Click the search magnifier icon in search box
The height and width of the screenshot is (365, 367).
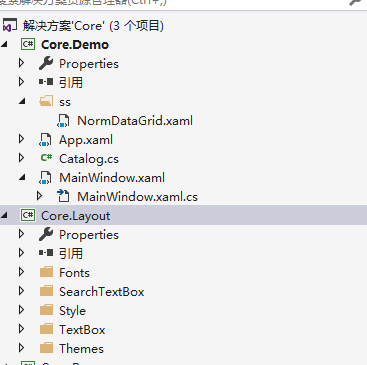click(x=355, y=3)
